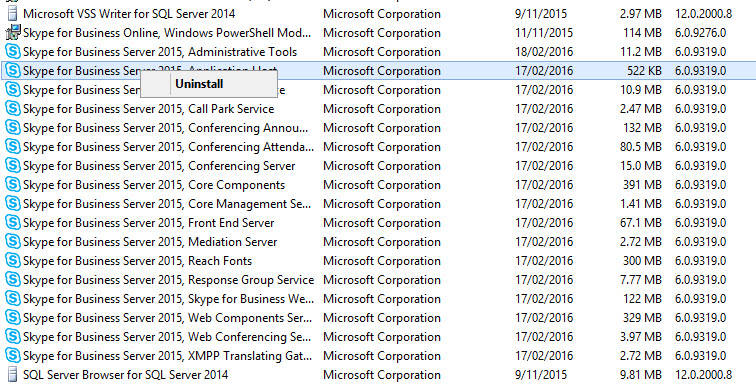Screen dimensions: 756x386
Task: Click the Skype icon of the 522 KB entry
Action: tap(13, 71)
